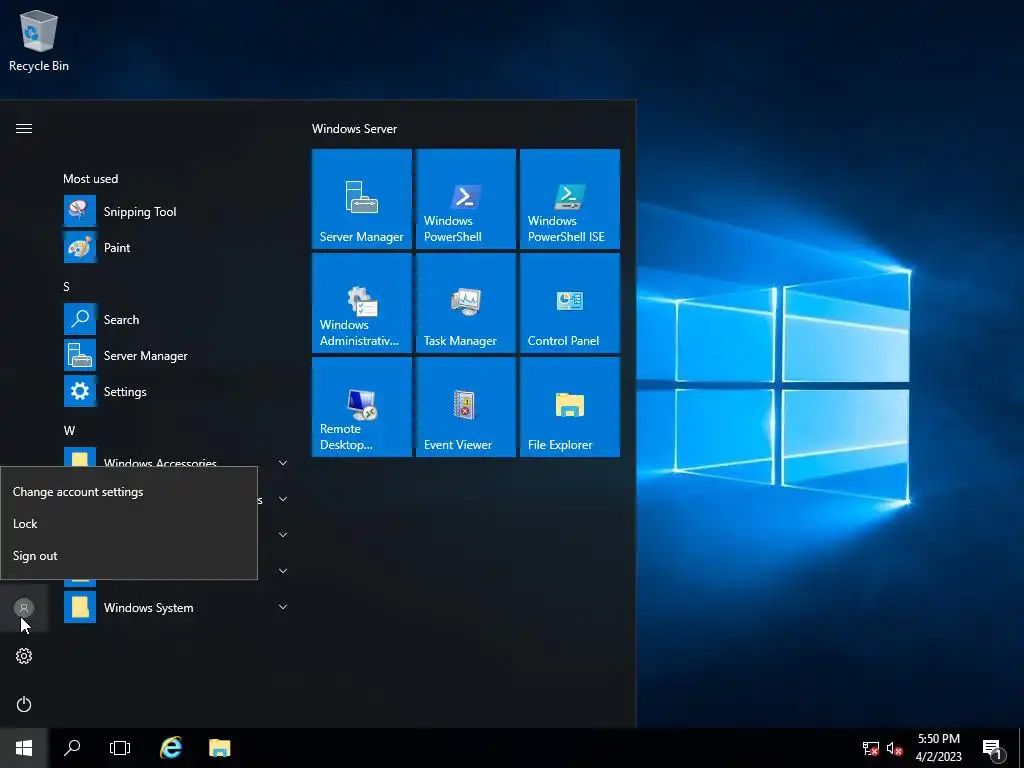
Task: Open the Server Manager tile
Action: tap(362, 199)
